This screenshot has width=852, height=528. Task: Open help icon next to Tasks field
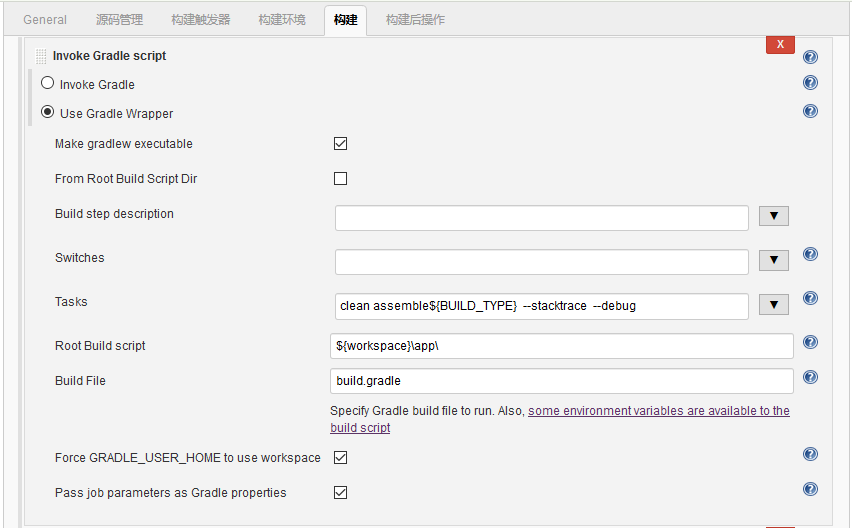click(810, 298)
